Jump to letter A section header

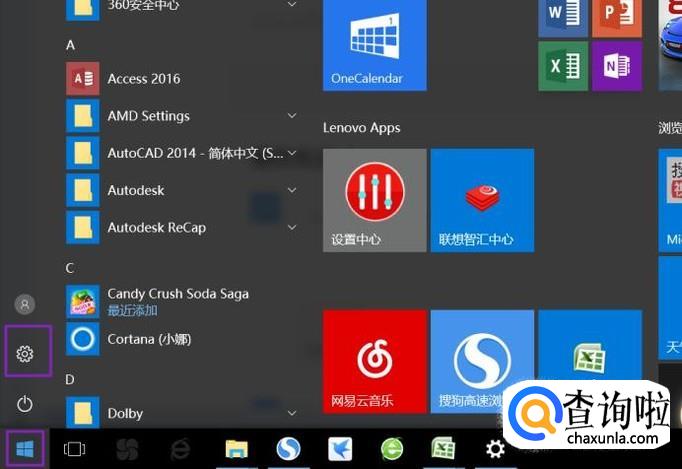pyautogui.click(x=70, y=45)
